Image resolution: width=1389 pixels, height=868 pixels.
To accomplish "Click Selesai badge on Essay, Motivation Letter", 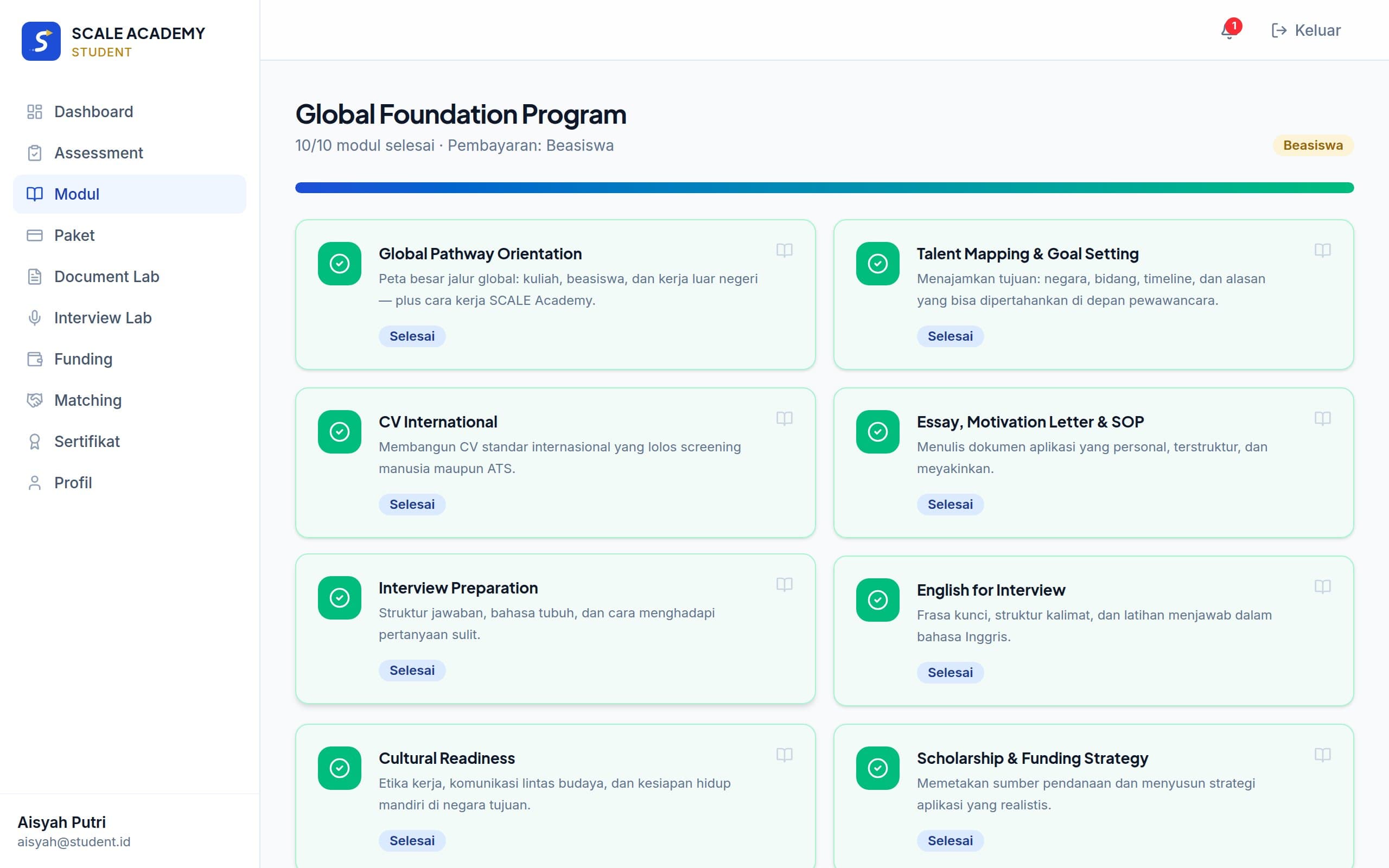I will click(950, 505).
